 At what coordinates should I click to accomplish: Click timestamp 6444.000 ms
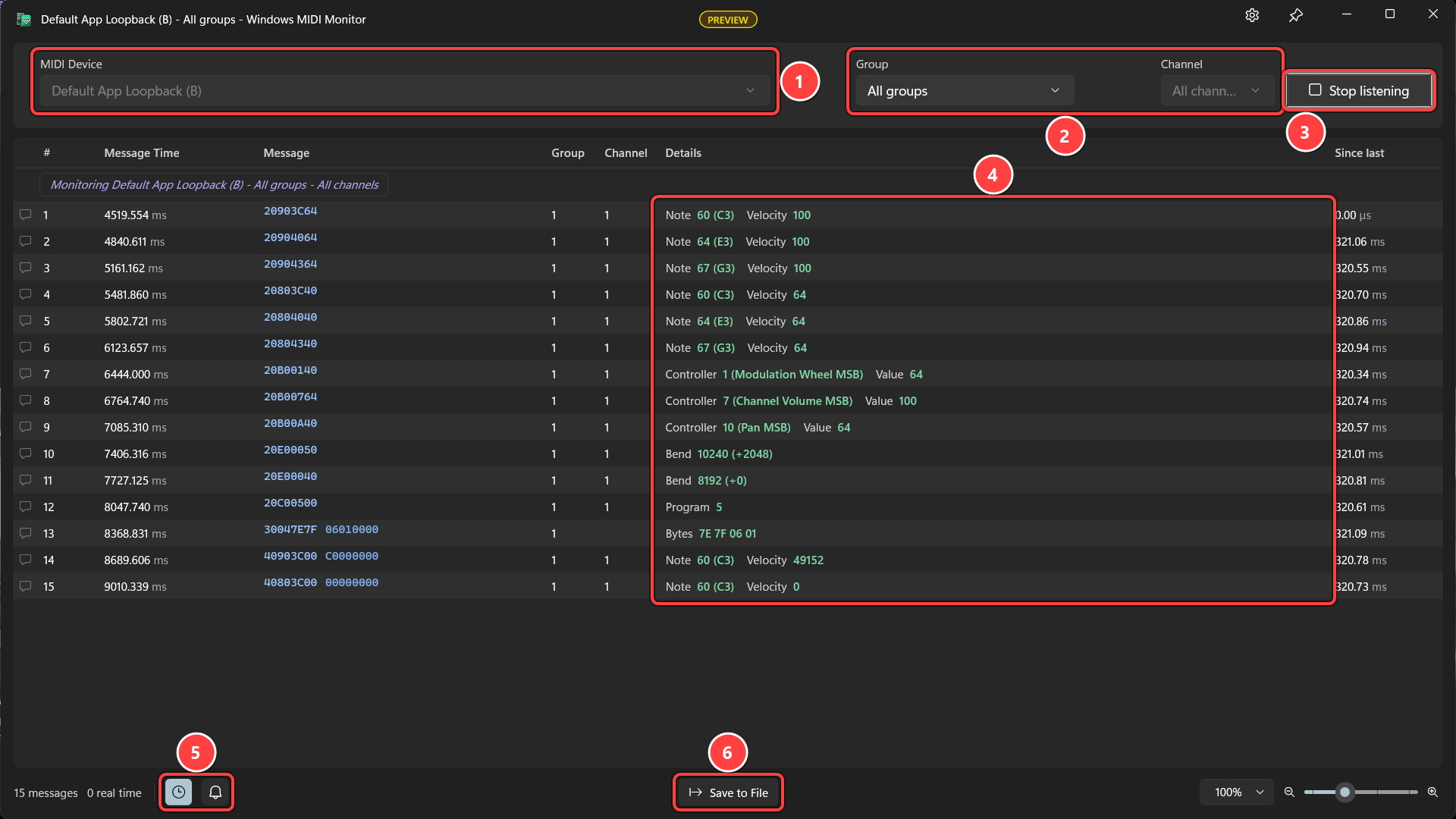[136, 375]
